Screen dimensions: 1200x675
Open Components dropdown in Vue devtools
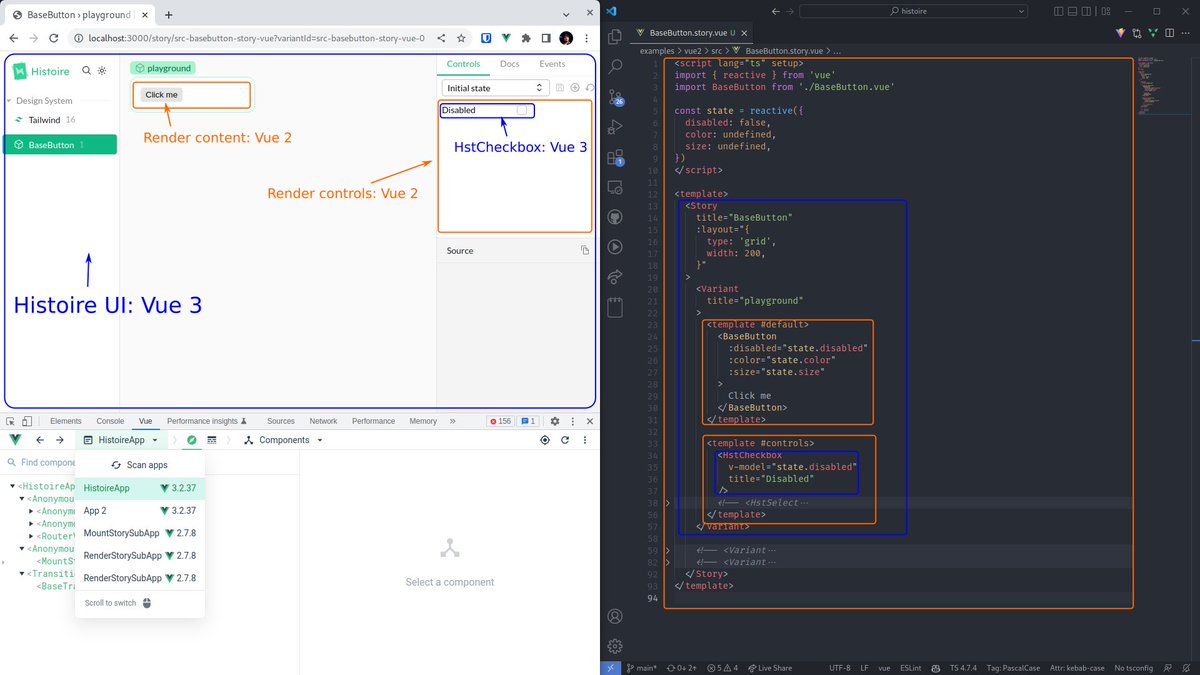point(284,440)
